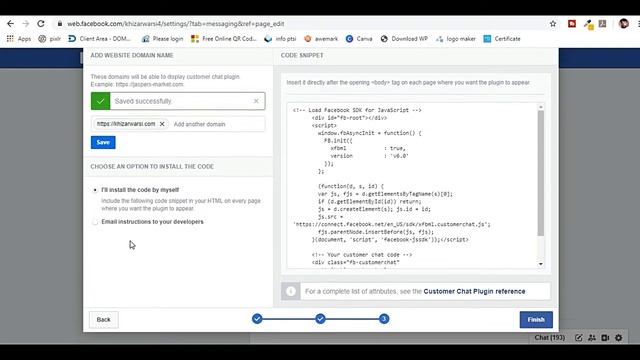This screenshot has height=360, width=640.
Task: Click the Finish button
Action: point(536,320)
